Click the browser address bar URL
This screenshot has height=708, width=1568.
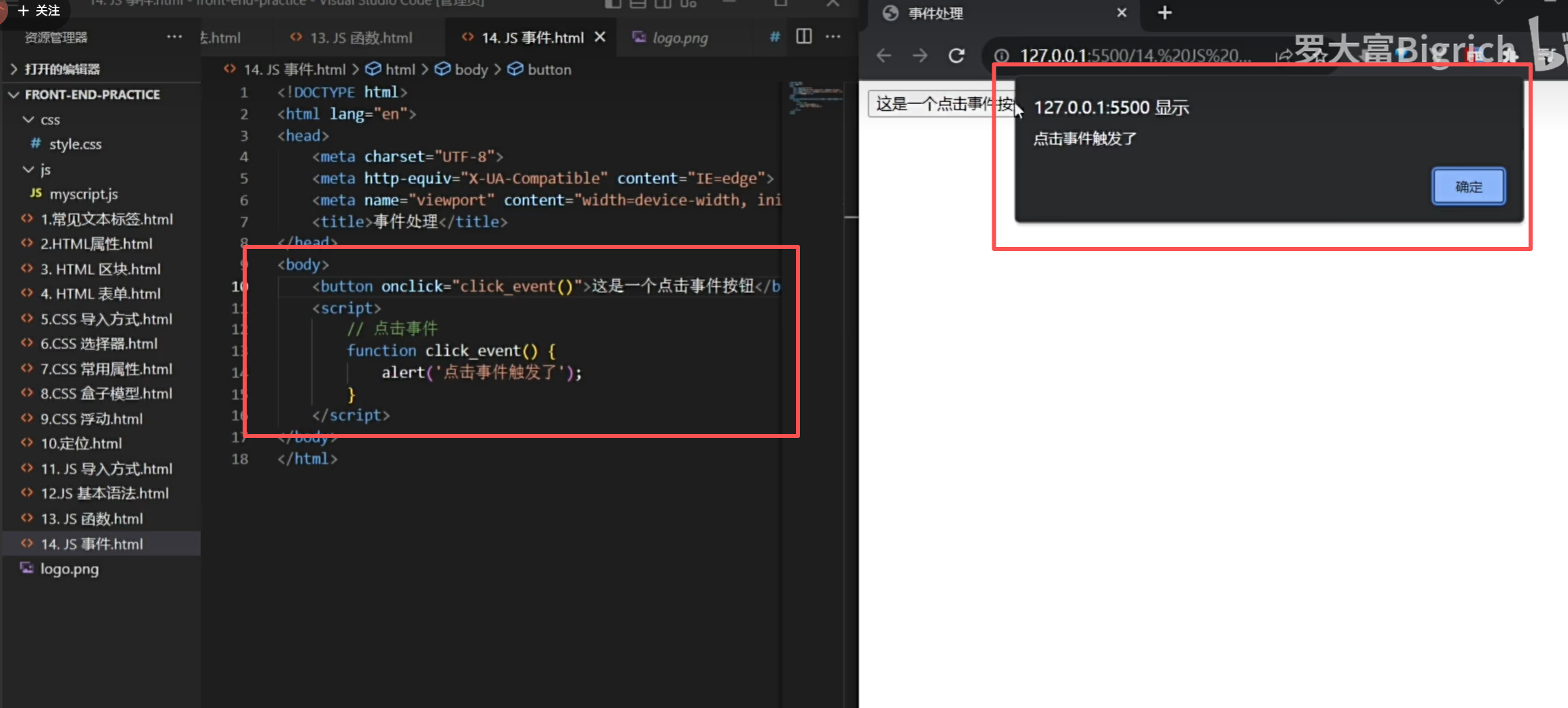click(x=1135, y=55)
